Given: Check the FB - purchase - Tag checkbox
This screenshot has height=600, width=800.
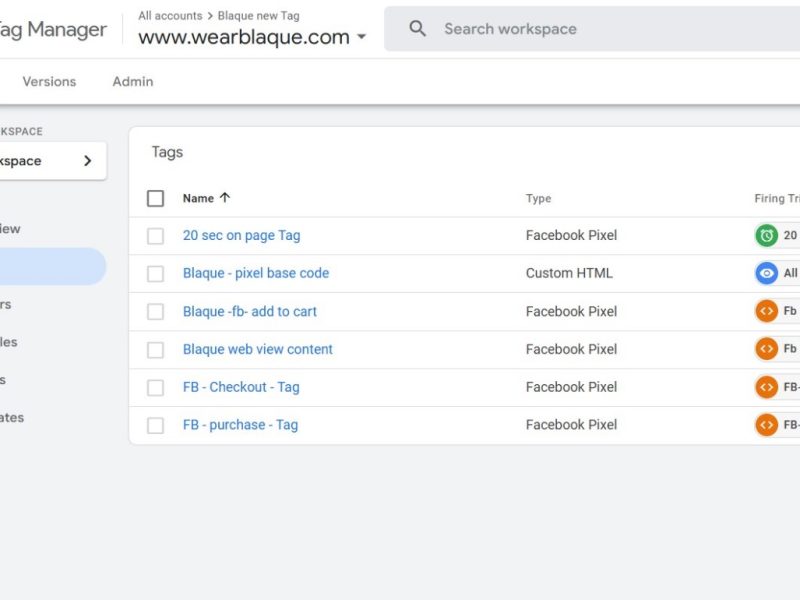Looking at the screenshot, I should pyautogui.click(x=156, y=425).
